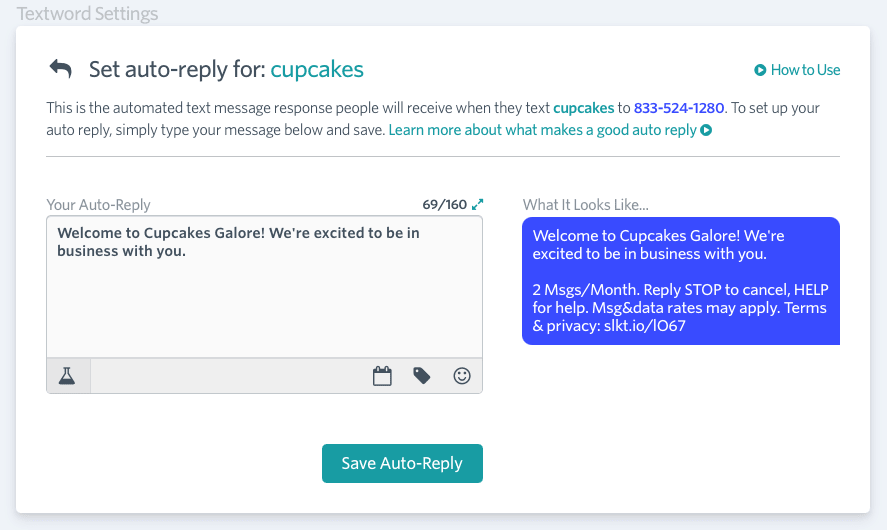The image size is (887, 530).
Task: Click inside the auto-reply text area
Action: pos(264,286)
